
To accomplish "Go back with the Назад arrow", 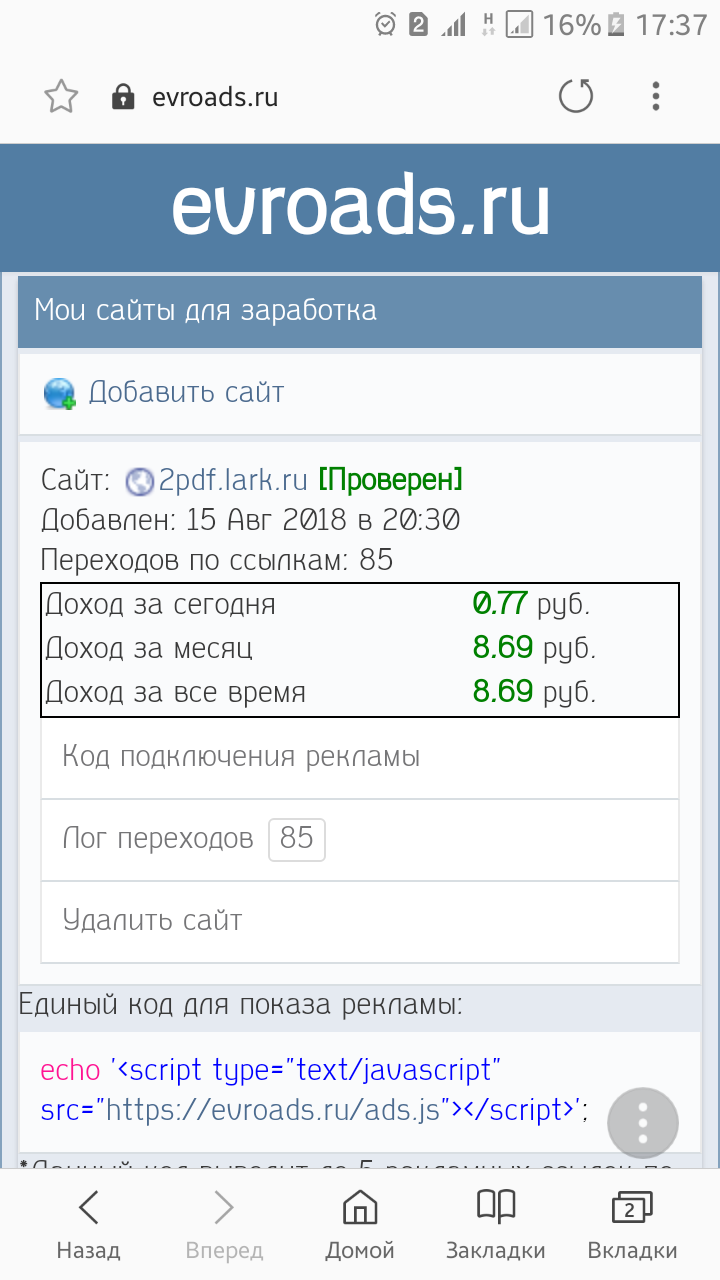I will pyautogui.click(x=88, y=1223).
